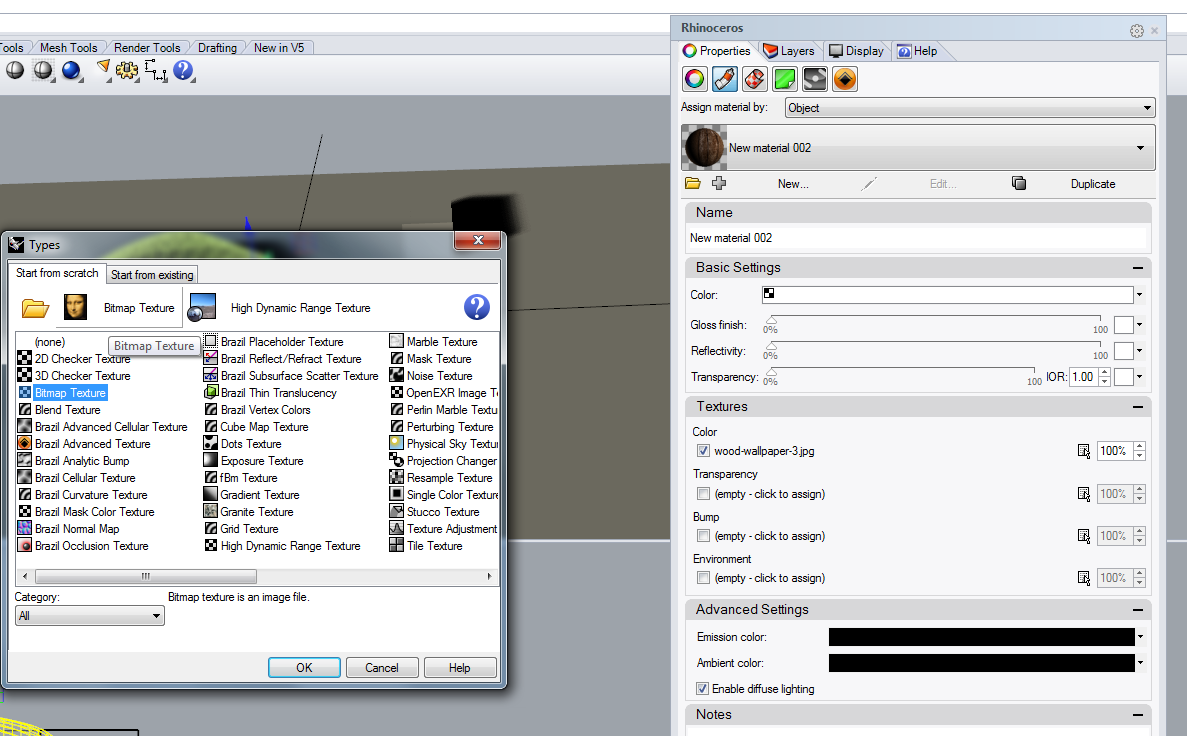
Task: Select Brazil Normal Map entry
Action: (x=69, y=529)
